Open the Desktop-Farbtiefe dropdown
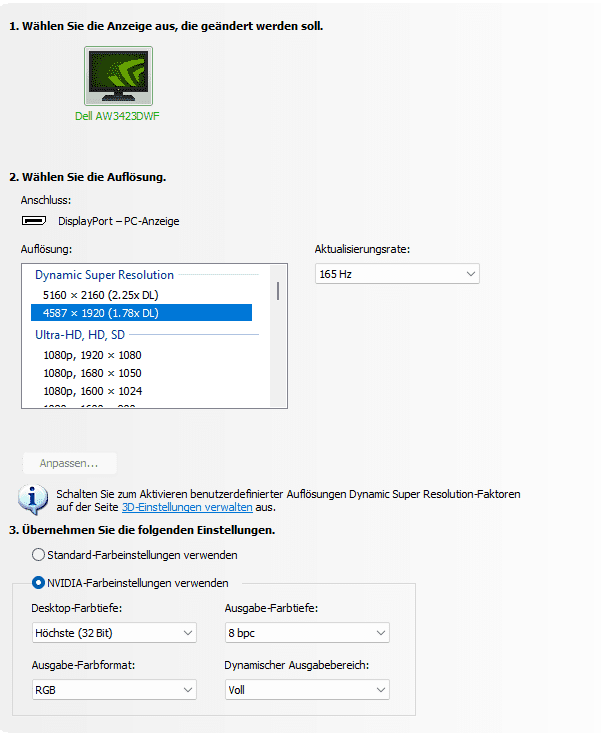The image size is (601, 745). pyautogui.click(x=114, y=633)
